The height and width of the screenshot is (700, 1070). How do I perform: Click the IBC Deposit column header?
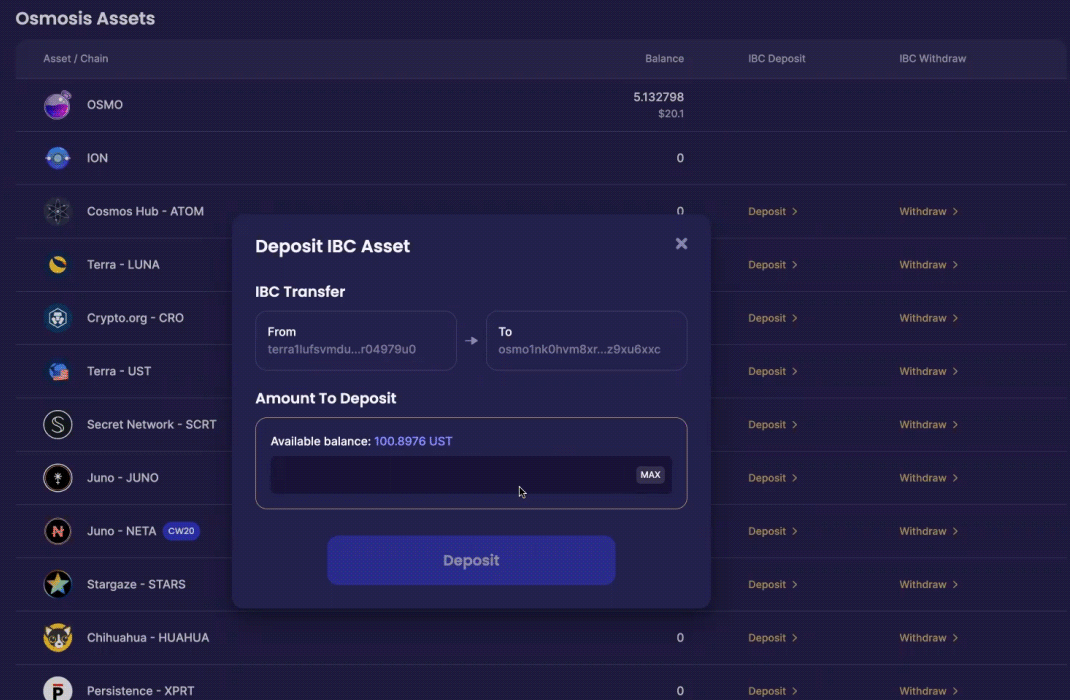click(777, 59)
